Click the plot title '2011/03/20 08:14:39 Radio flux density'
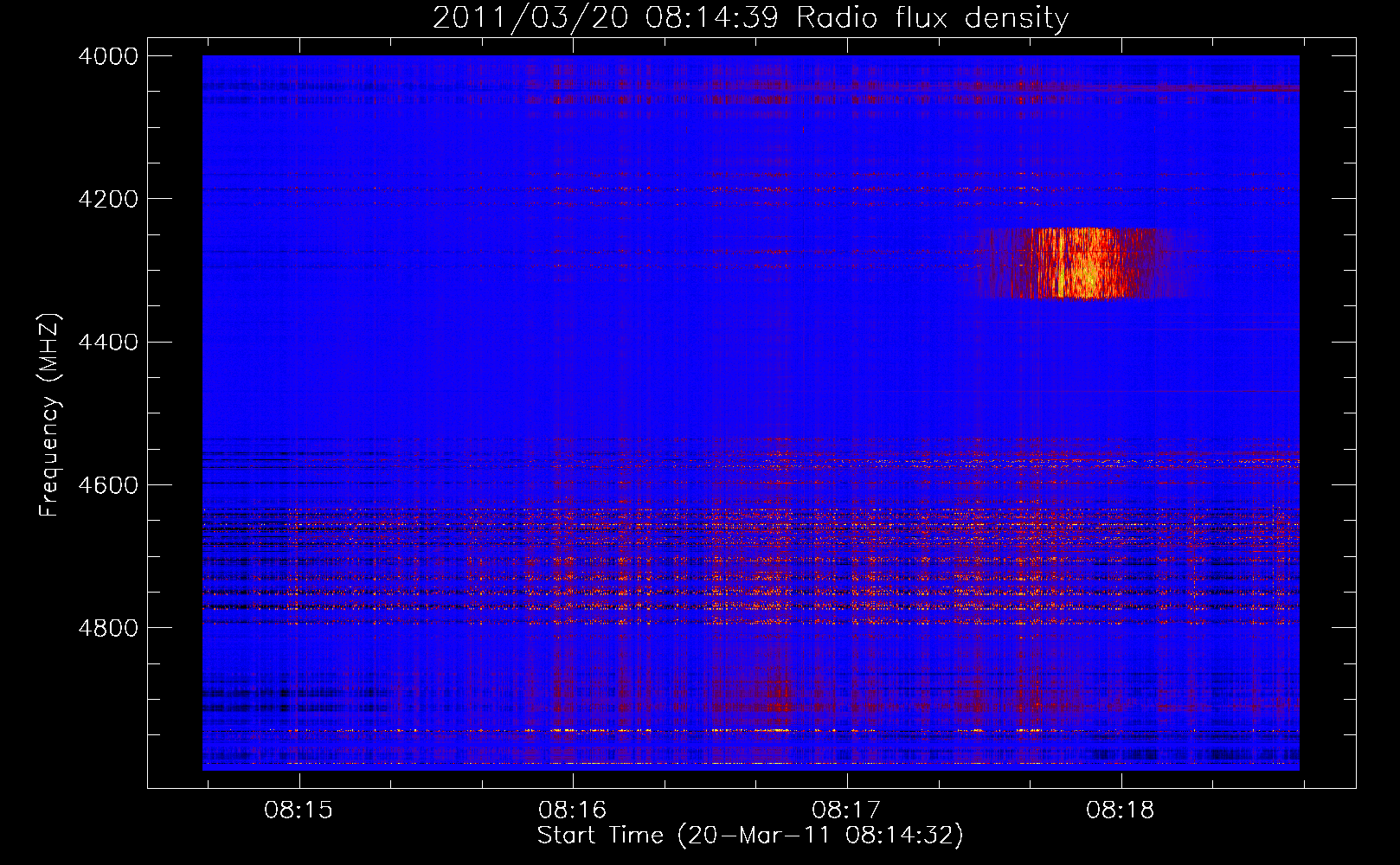Image resolution: width=1400 pixels, height=865 pixels. (750, 17)
